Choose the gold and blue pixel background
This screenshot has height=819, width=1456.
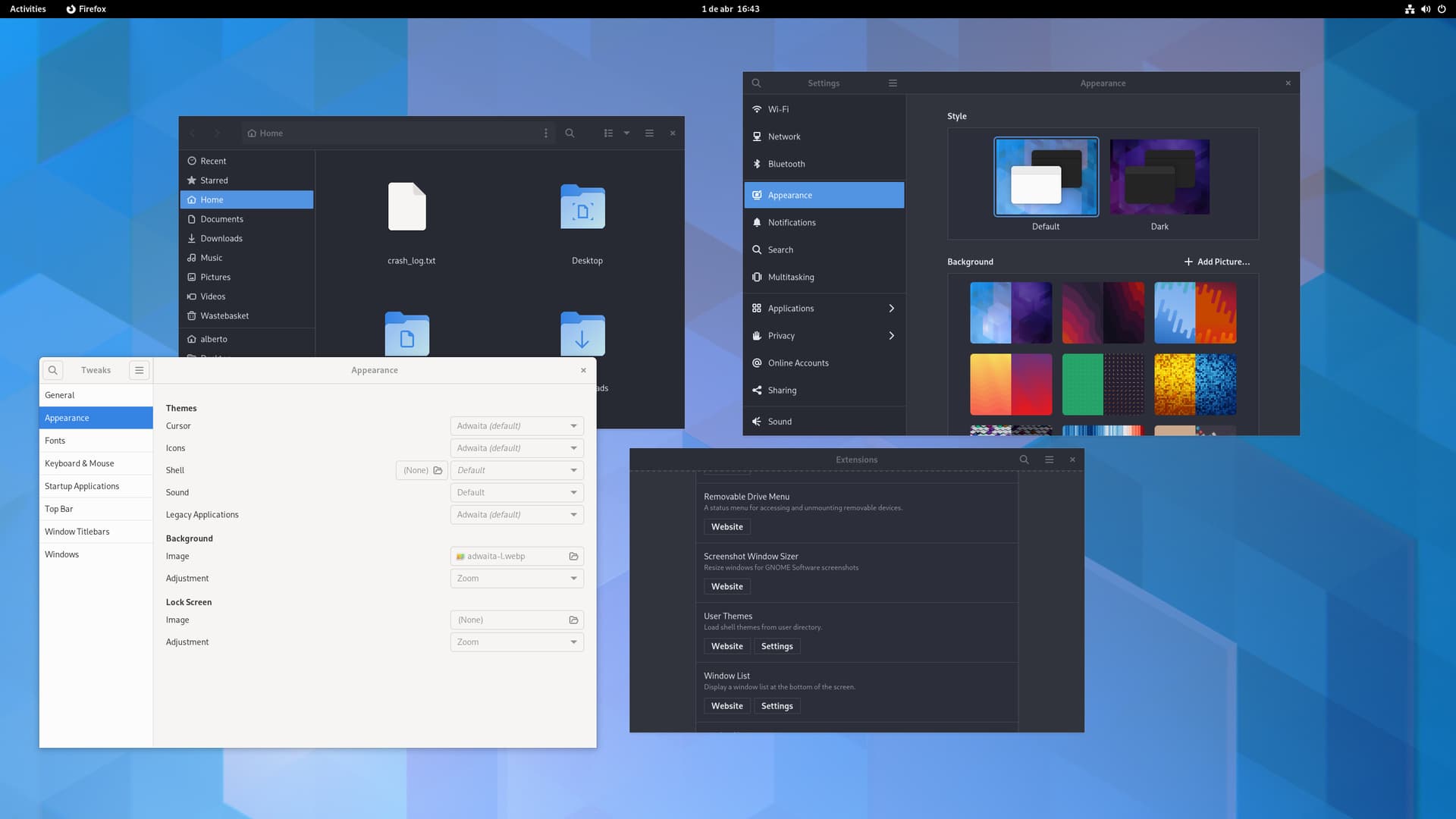pos(1195,384)
